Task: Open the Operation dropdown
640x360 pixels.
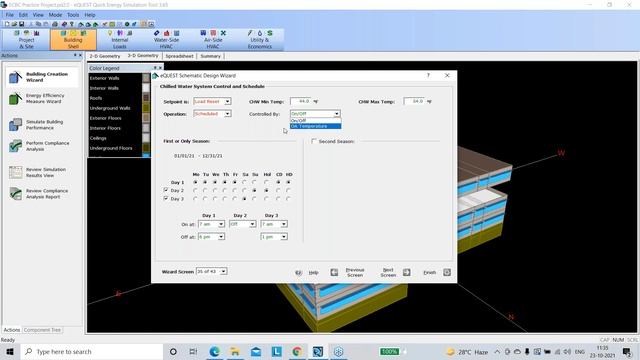Action: coord(227,113)
